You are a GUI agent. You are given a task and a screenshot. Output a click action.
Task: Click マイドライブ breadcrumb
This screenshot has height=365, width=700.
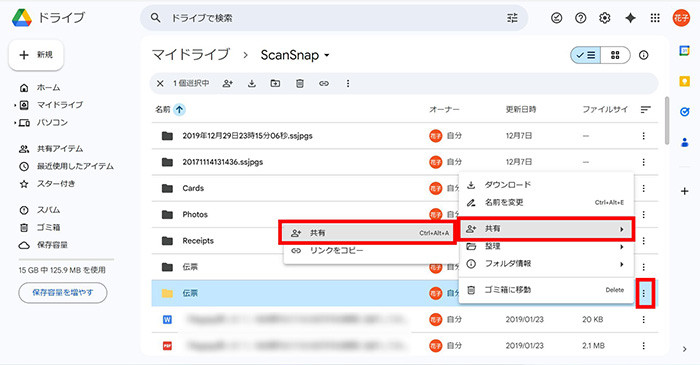pyautogui.click(x=191, y=55)
